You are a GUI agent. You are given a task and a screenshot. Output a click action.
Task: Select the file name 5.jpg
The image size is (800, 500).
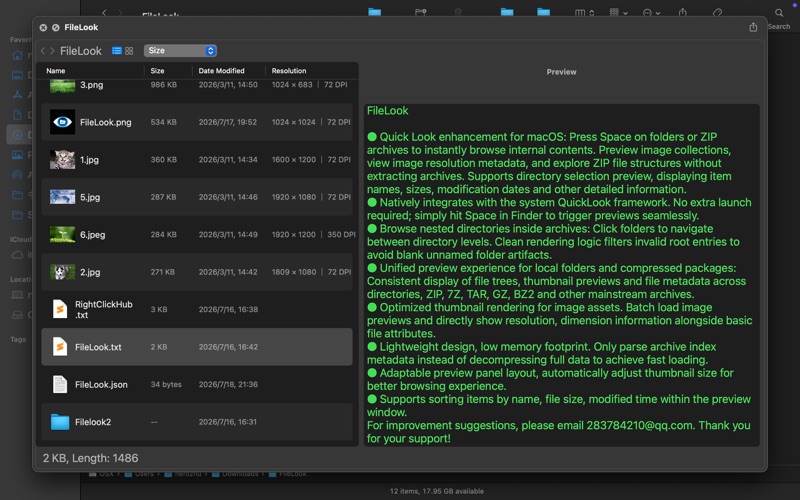coord(90,197)
